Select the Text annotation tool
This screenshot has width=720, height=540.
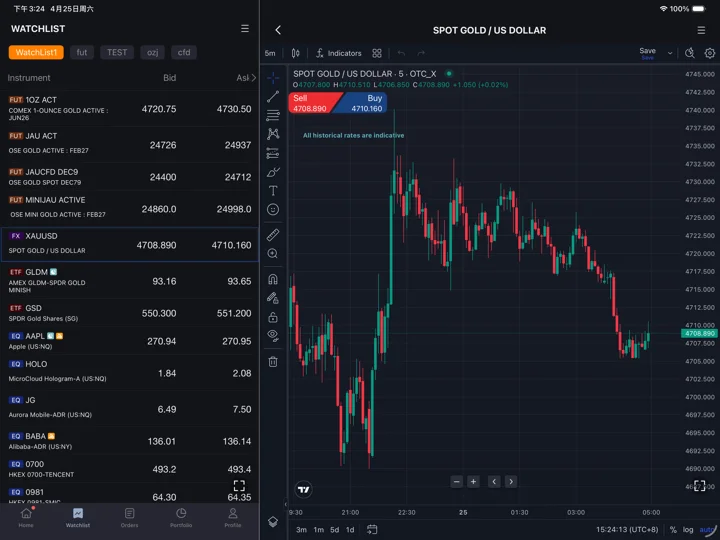tap(273, 191)
